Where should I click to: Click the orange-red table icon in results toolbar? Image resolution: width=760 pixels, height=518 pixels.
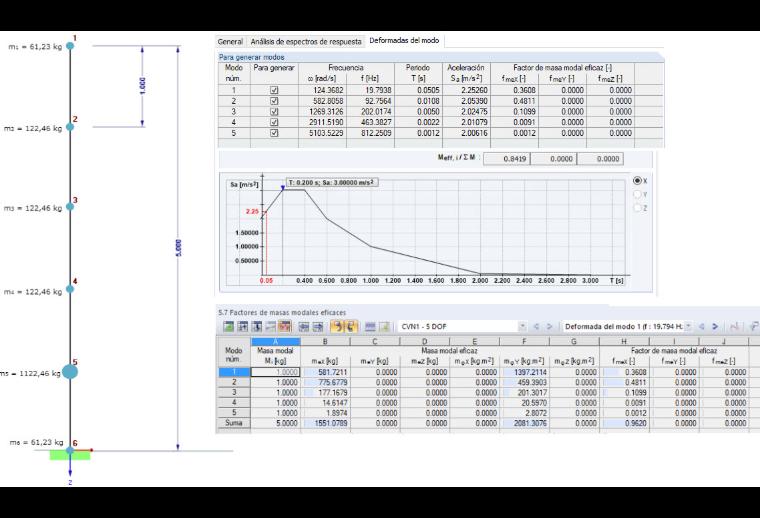click(285, 327)
